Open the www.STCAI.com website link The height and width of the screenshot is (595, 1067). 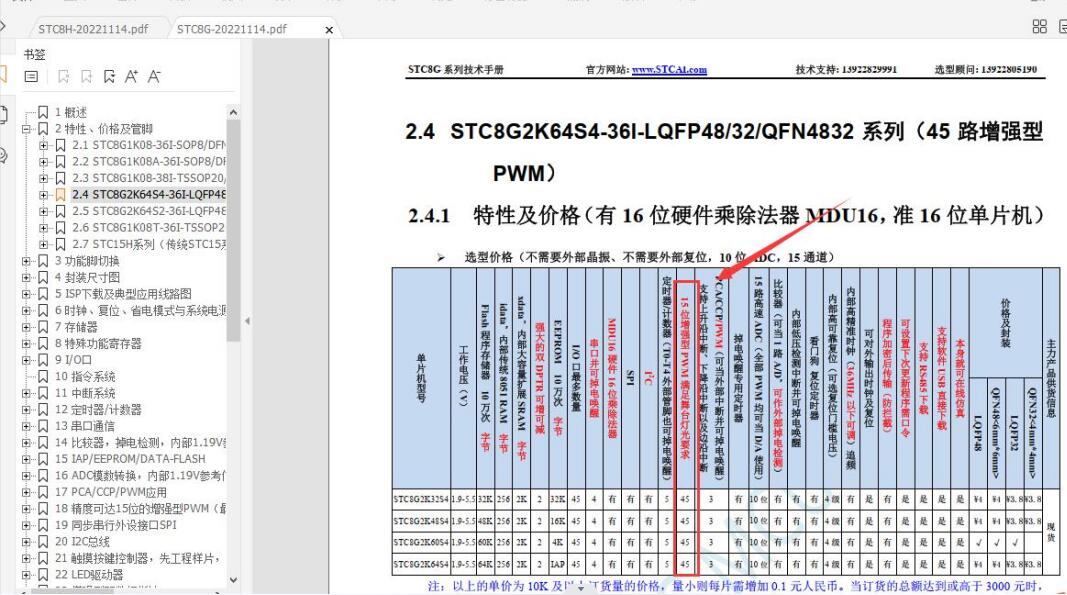coord(669,69)
